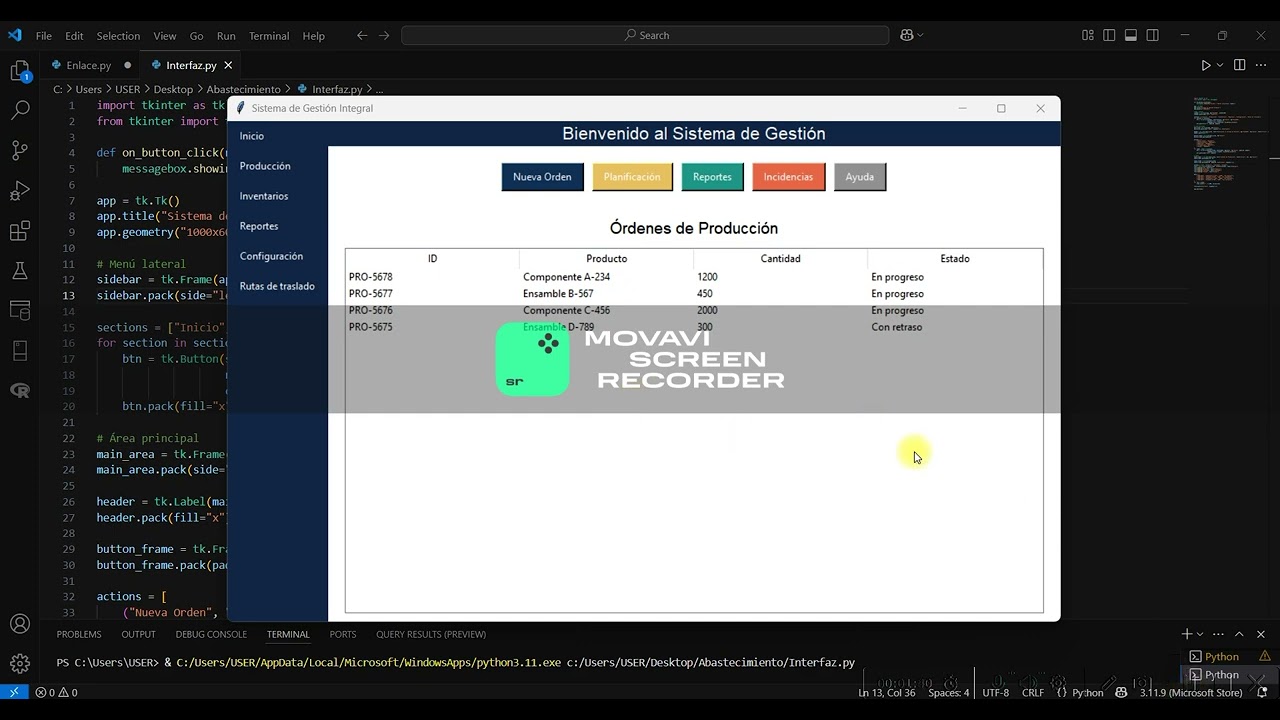Open the editor More Actions ellipsis
The width and height of the screenshot is (1280, 720).
[x=1261, y=65]
